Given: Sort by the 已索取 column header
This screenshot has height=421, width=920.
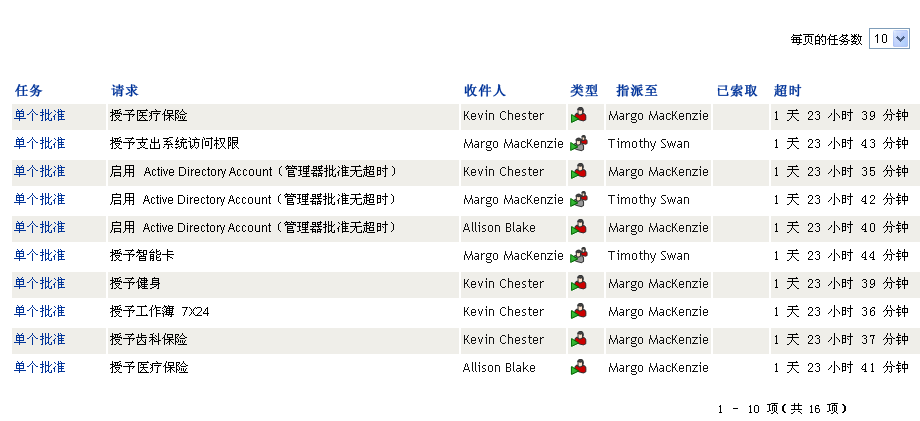Looking at the screenshot, I should pos(737,91).
